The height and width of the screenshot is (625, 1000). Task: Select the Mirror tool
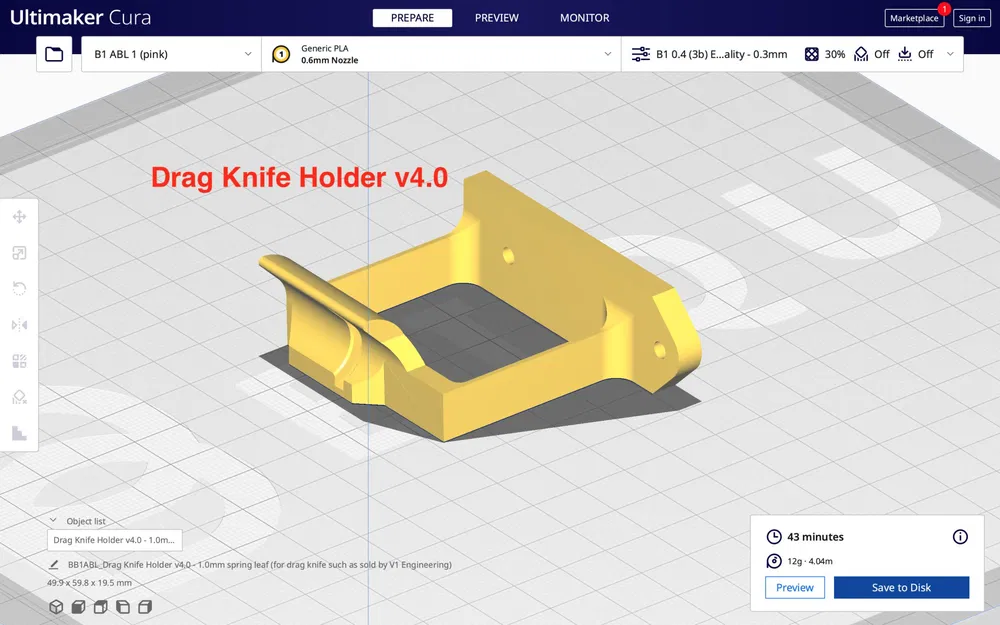[x=19, y=325]
